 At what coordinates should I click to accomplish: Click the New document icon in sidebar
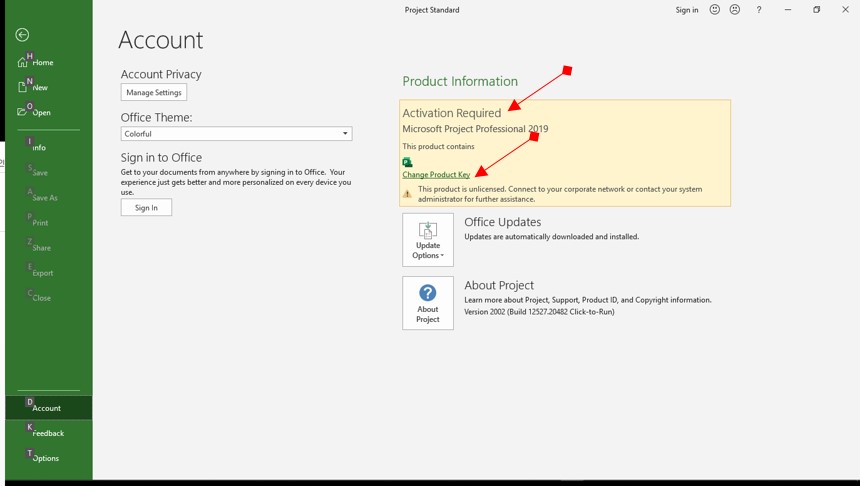coord(22,87)
